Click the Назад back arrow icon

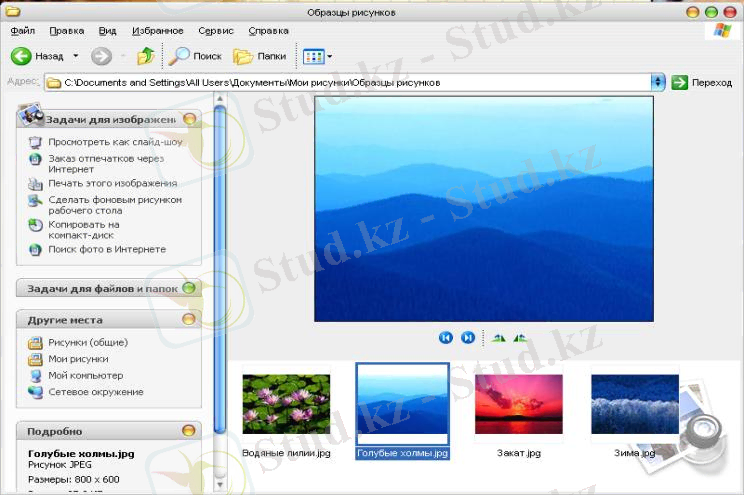21,56
